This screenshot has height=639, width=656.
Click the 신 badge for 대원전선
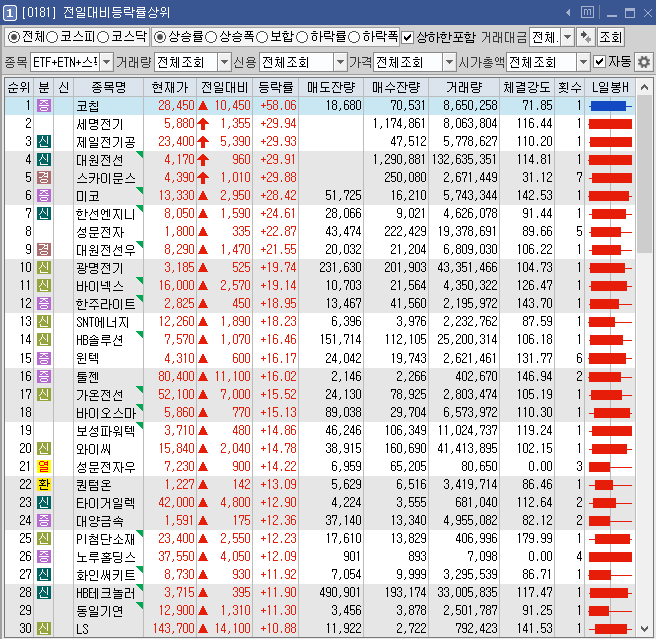coord(44,159)
